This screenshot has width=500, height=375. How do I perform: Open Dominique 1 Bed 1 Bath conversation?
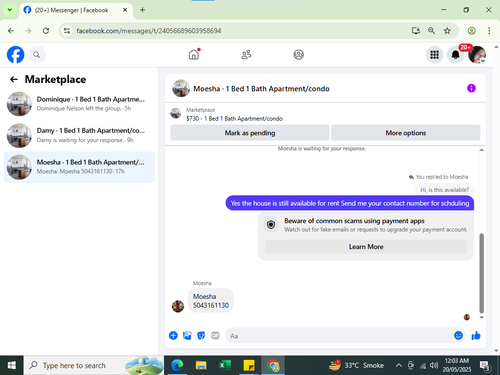point(79,104)
